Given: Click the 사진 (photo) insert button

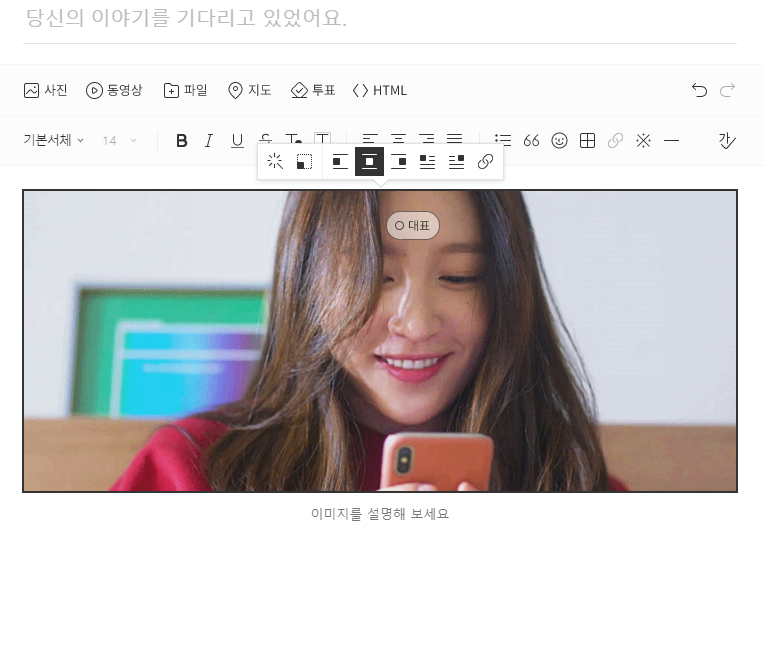Looking at the screenshot, I should coord(45,90).
